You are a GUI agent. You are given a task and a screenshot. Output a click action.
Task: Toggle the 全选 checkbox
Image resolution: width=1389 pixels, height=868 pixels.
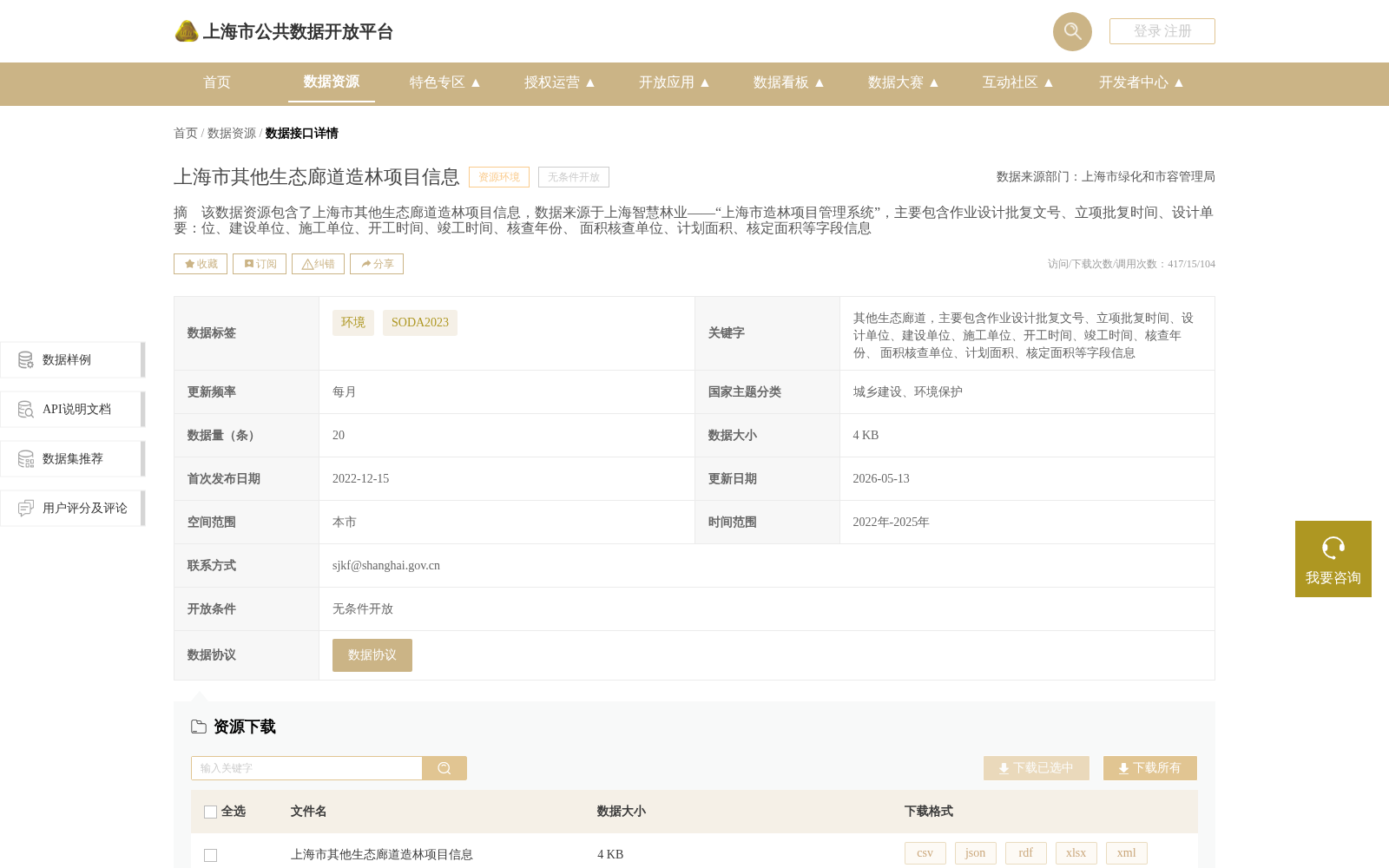pyautogui.click(x=210, y=812)
